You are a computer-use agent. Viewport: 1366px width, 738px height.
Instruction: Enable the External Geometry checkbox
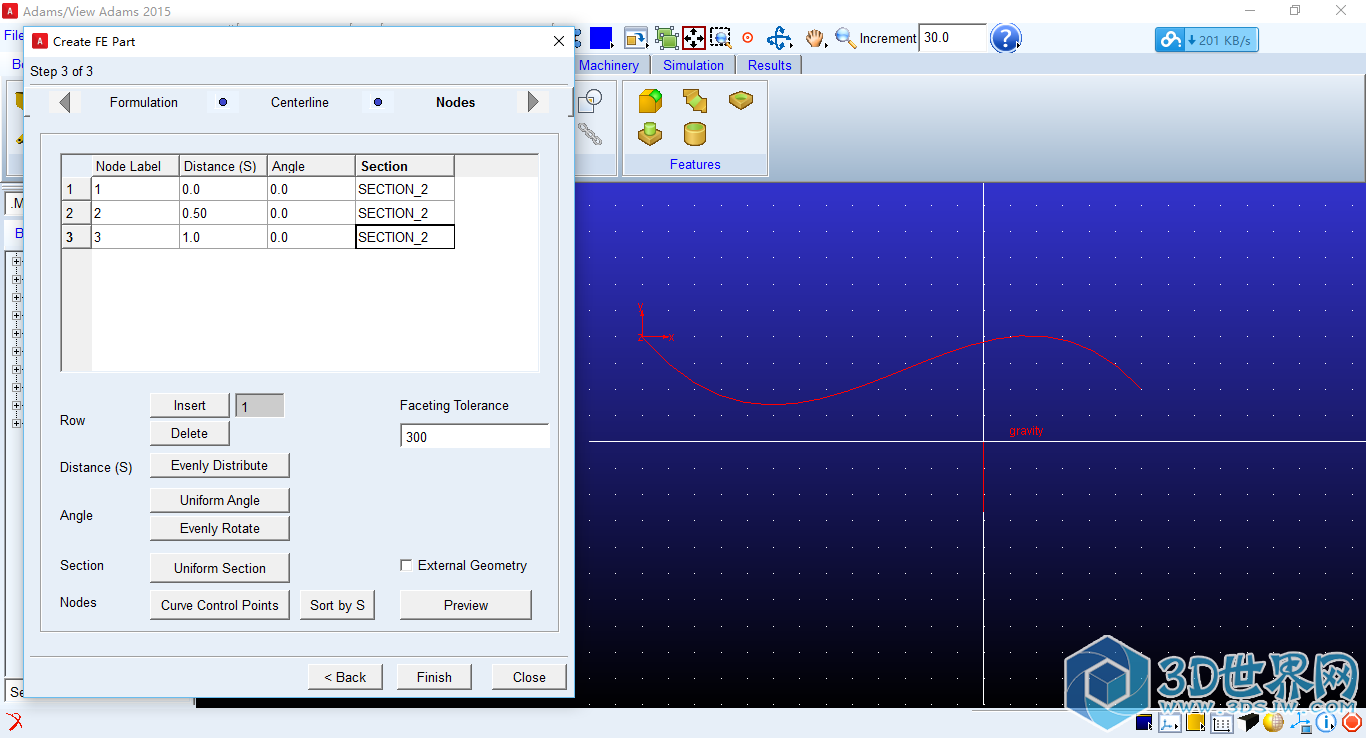(406, 565)
